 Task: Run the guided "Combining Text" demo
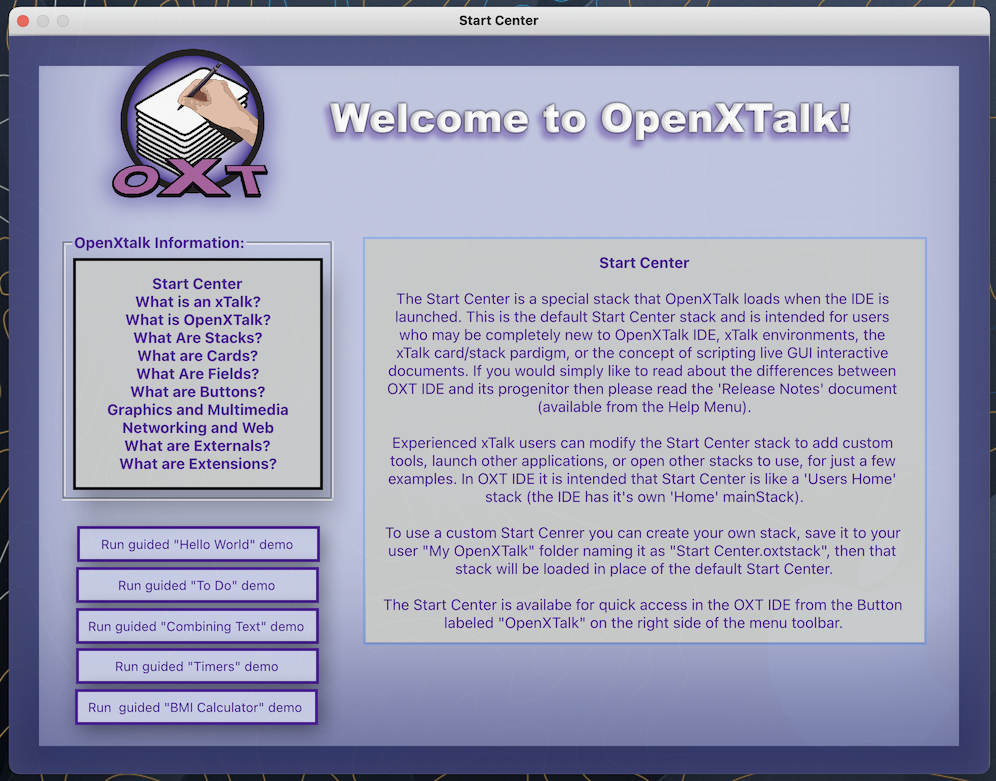click(197, 626)
